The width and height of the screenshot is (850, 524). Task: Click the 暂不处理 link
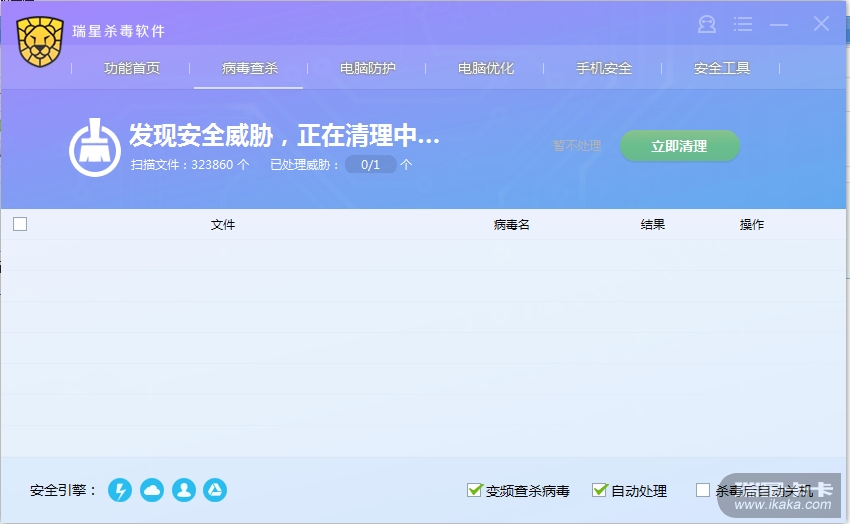[x=577, y=146]
